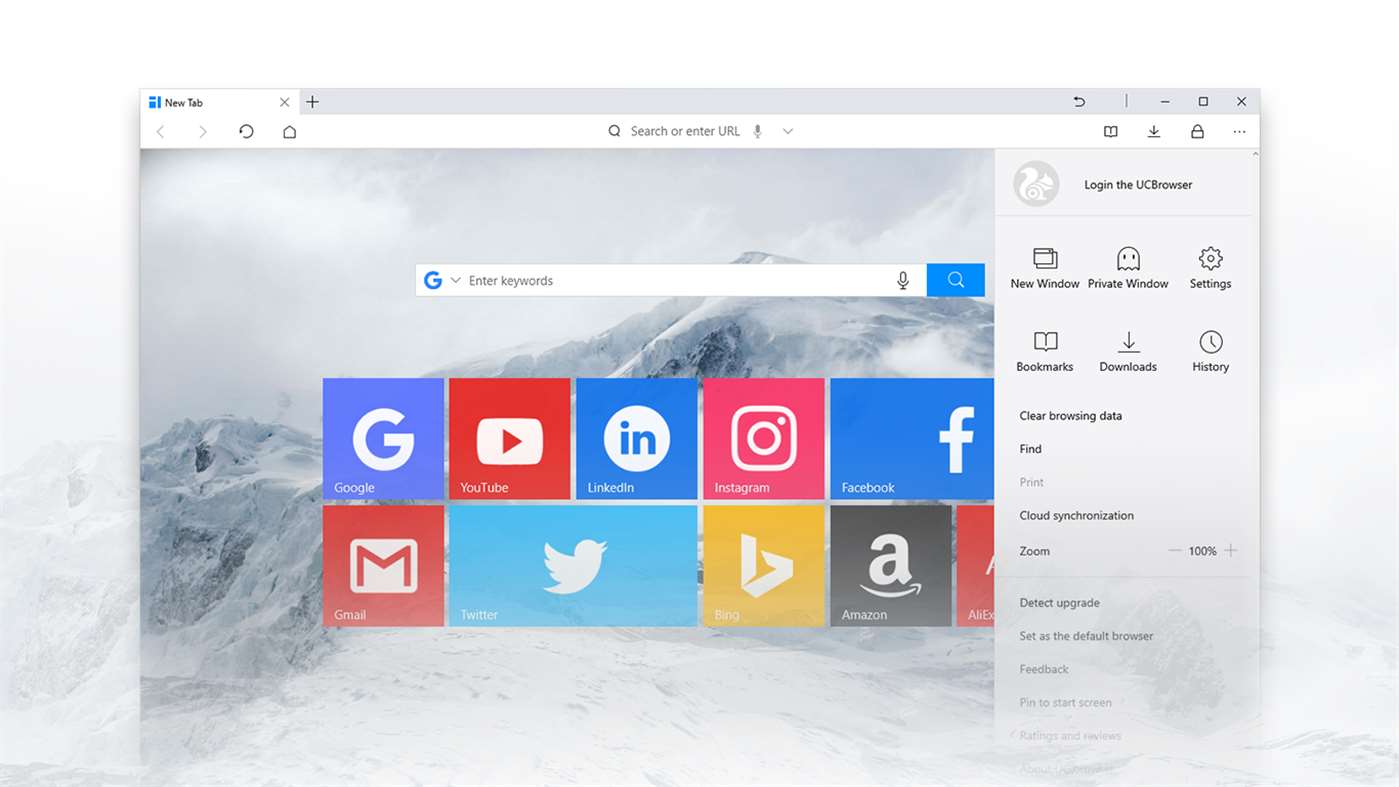
Task: Select Pin to start screen
Action: (x=1065, y=703)
